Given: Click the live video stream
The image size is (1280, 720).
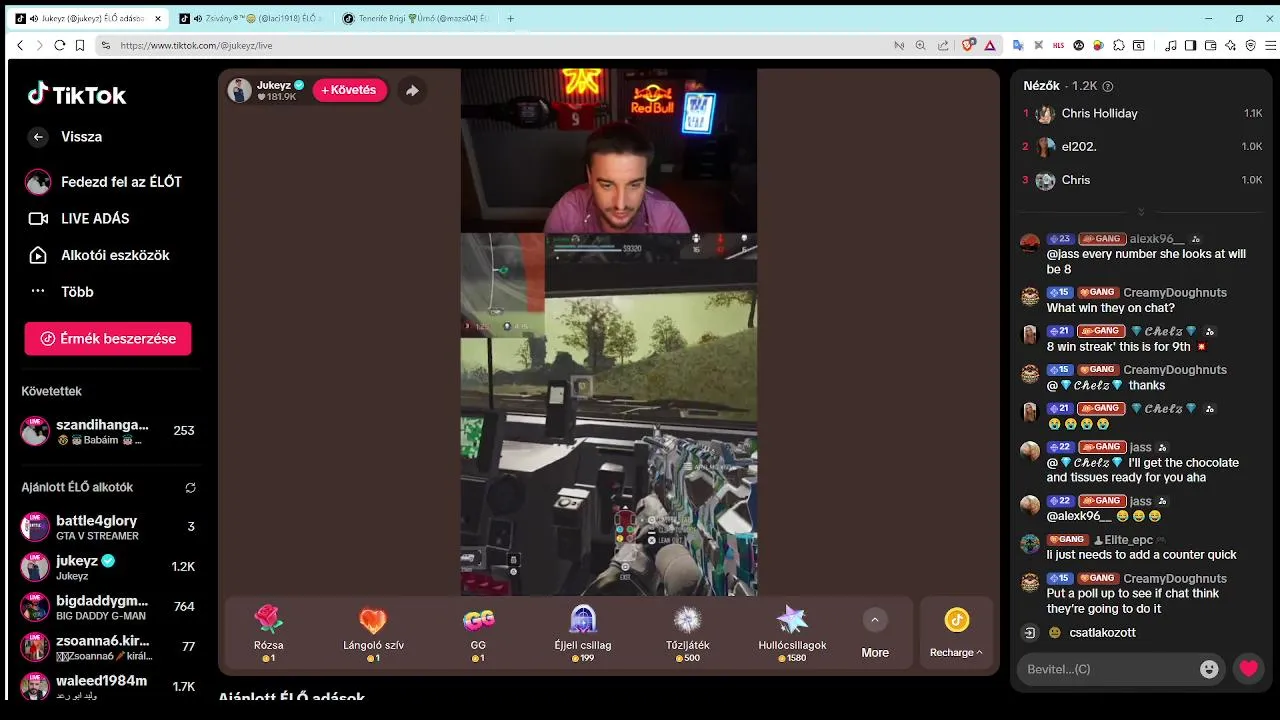Looking at the screenshot, I should (608, 332).
